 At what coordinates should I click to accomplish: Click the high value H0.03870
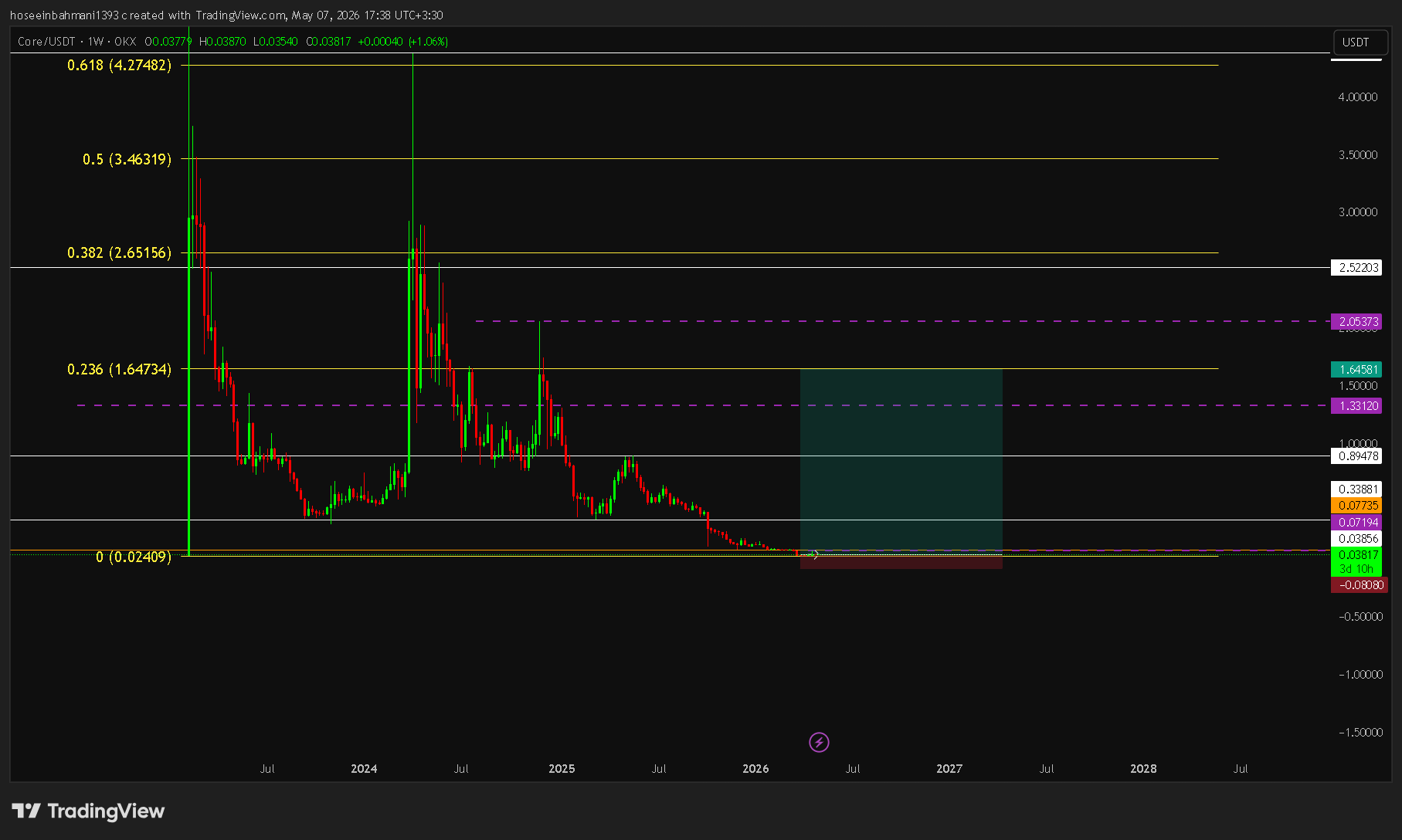pyautogui.click(x=222, y=42)
